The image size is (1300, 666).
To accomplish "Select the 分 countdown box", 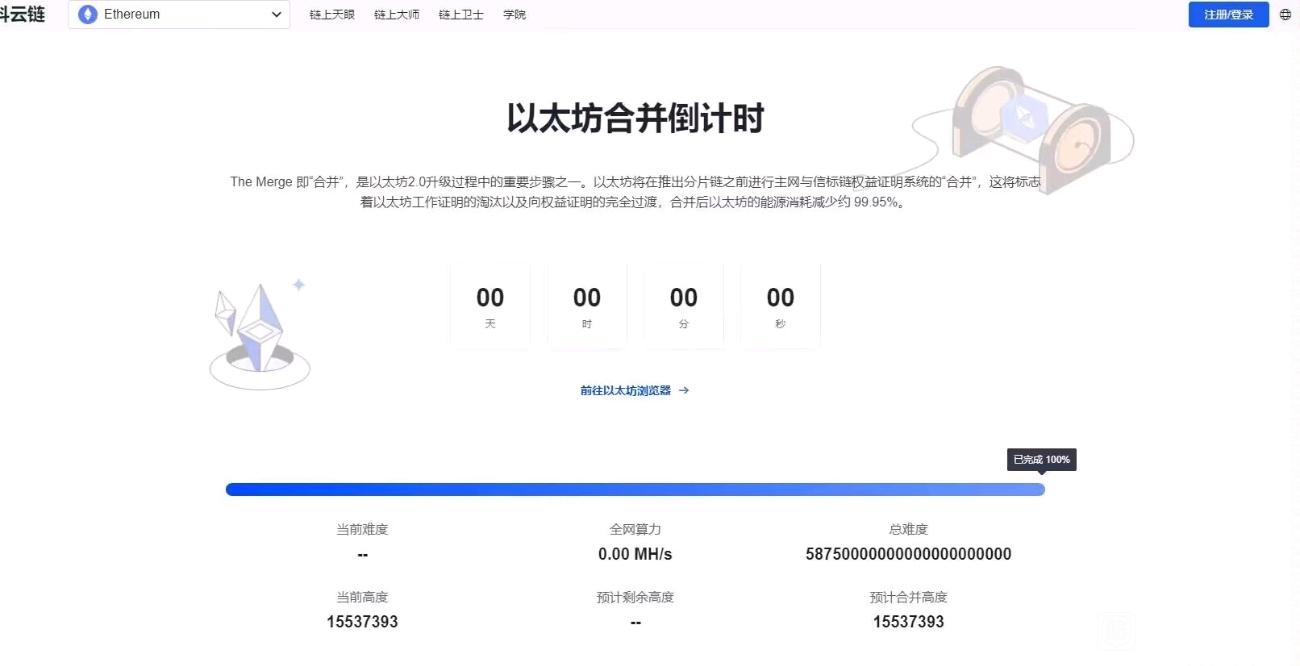I will click(684, 306).
